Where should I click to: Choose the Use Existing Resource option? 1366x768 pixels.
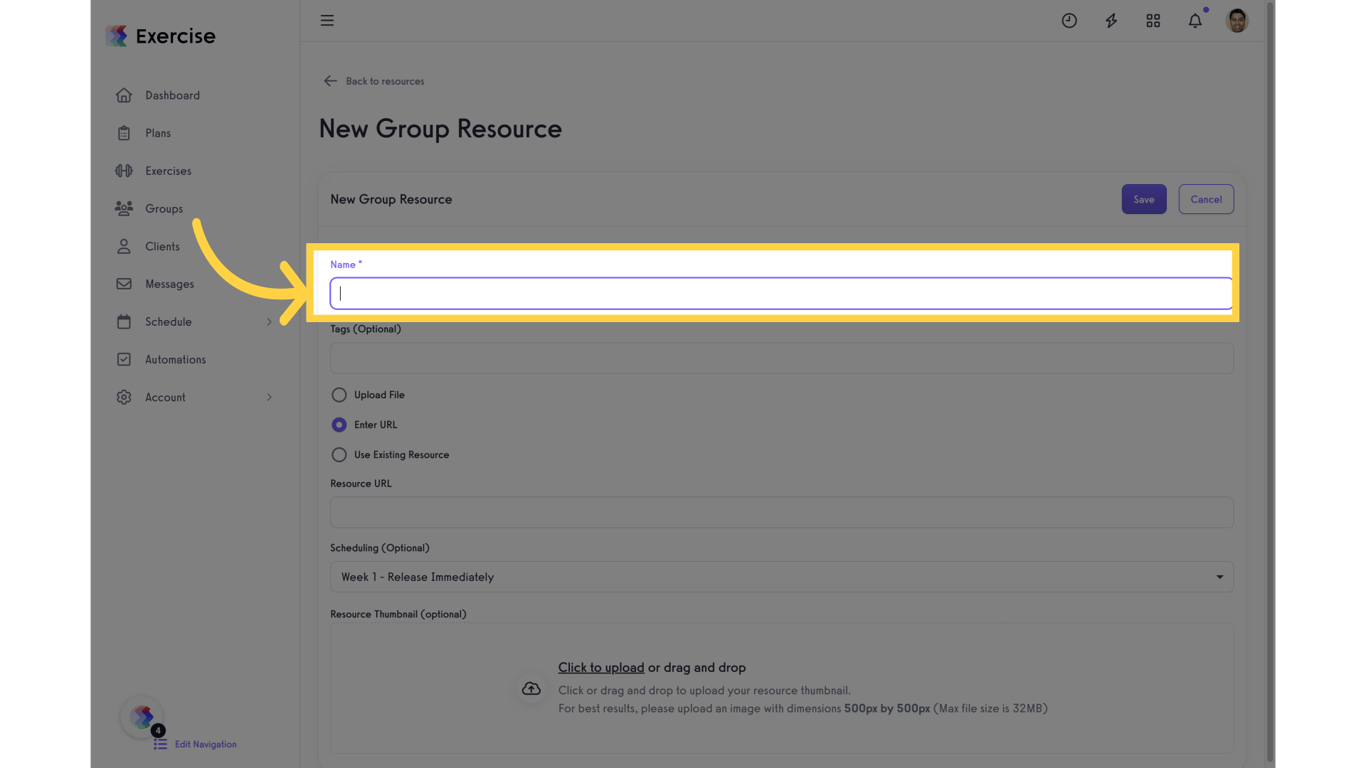click(339, 455)
